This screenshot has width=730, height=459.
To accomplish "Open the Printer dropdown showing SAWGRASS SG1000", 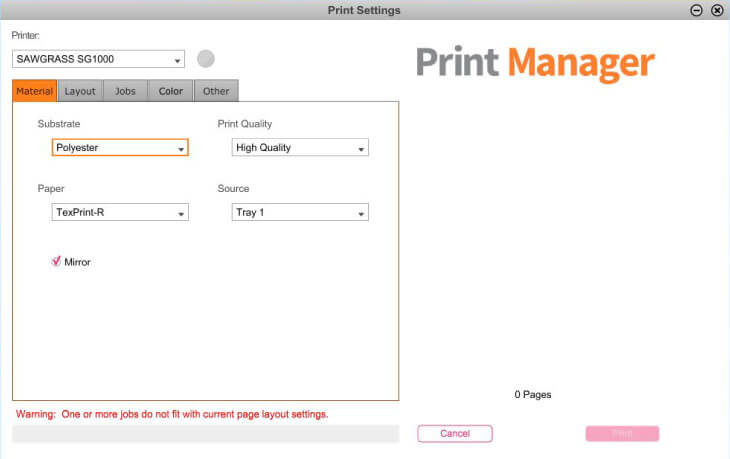I will tap(98, 59).
